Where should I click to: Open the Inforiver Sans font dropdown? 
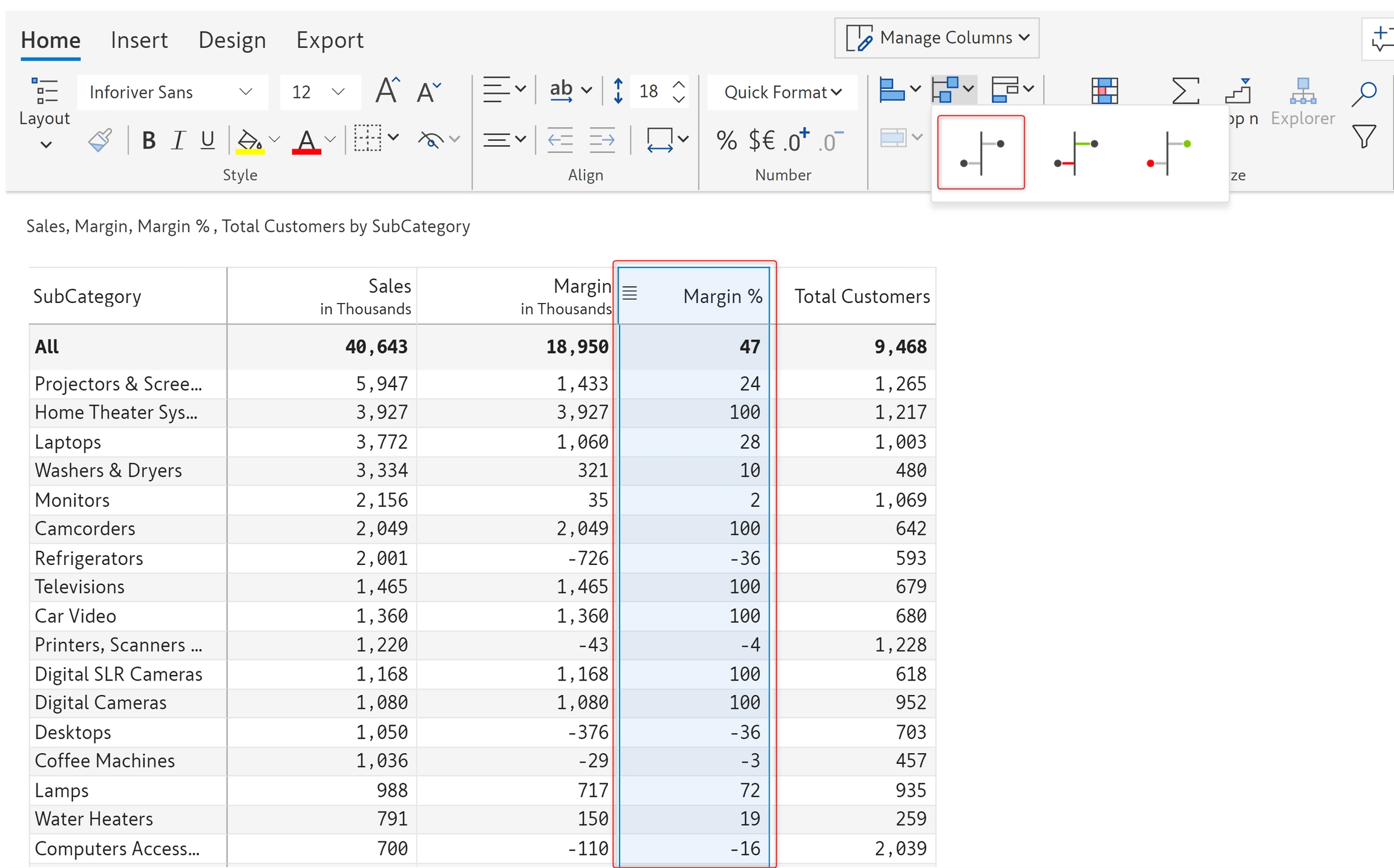pos(172,92)
